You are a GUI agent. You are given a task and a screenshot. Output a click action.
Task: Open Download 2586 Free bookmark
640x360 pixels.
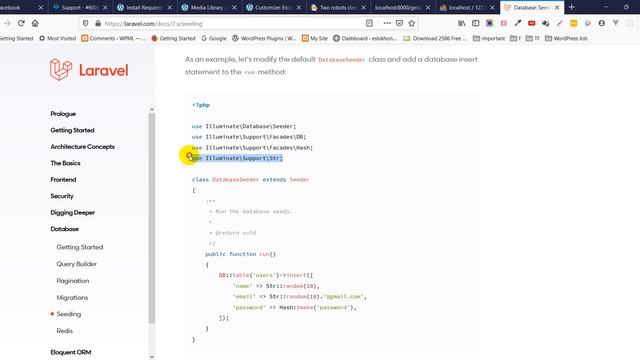pos(435,38)
